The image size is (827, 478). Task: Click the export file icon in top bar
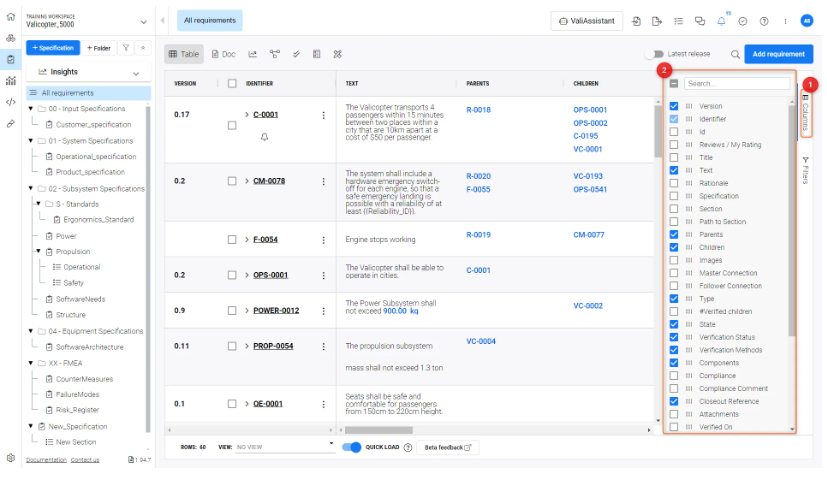[657, 21]
